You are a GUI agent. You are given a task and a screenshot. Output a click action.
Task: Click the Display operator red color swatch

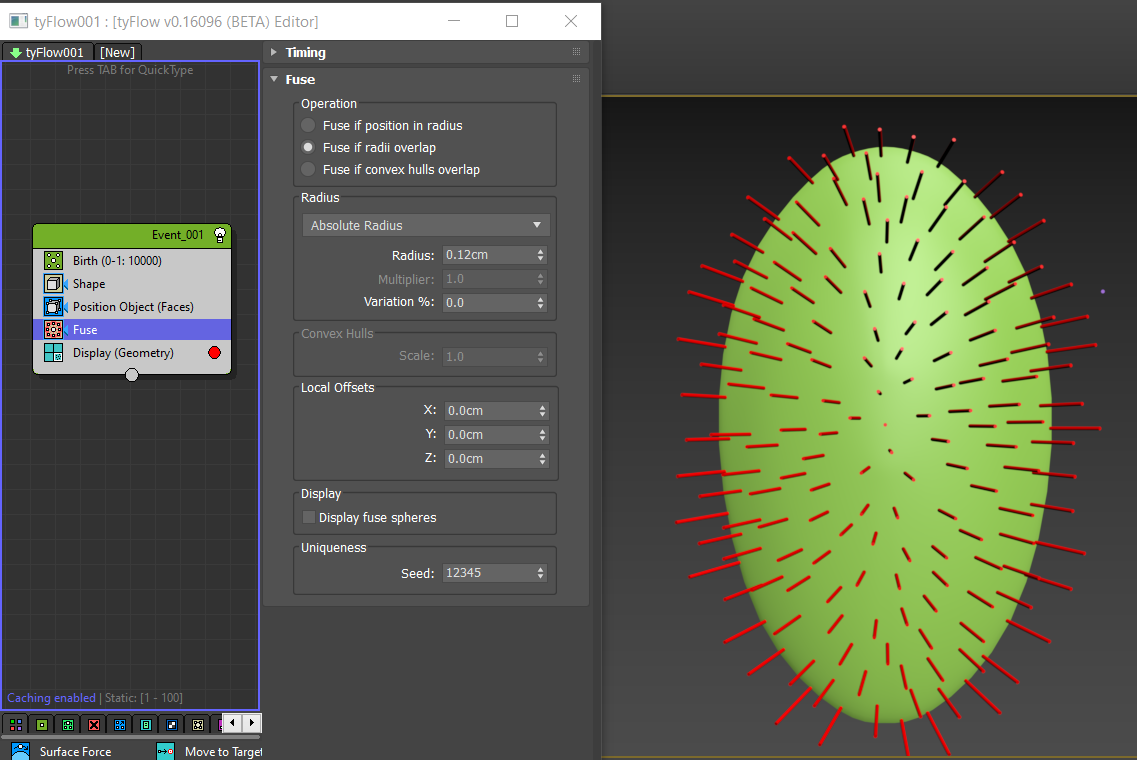point(213,353)
